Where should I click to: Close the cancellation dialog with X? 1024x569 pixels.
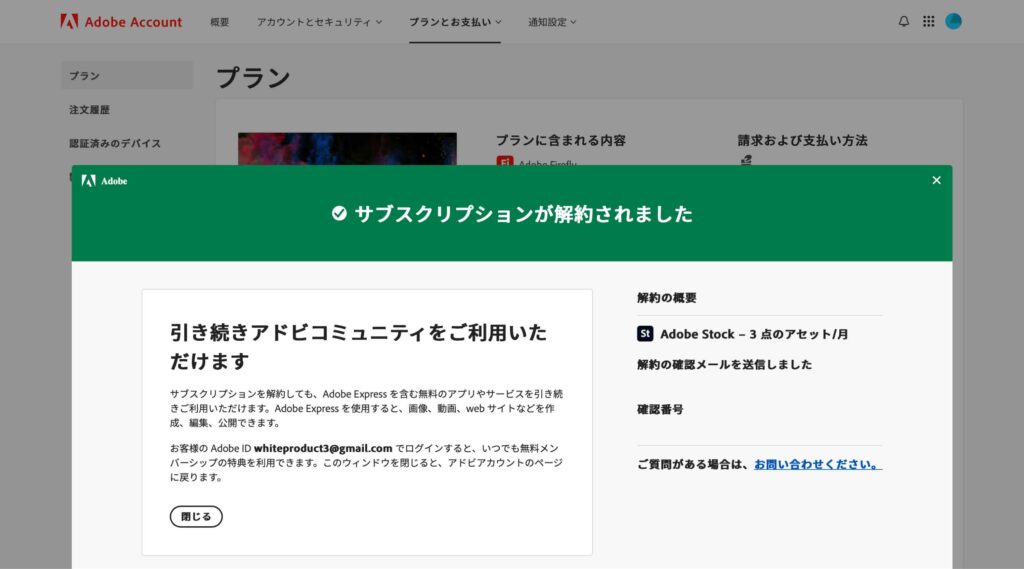pos(936,180)
